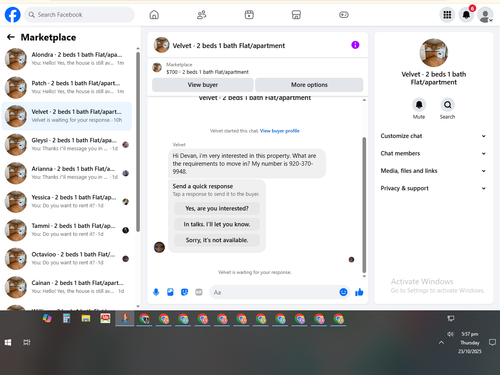Screen dimensions: 500x375
Task: Open the Watch video icon
Action: [249, 15]
